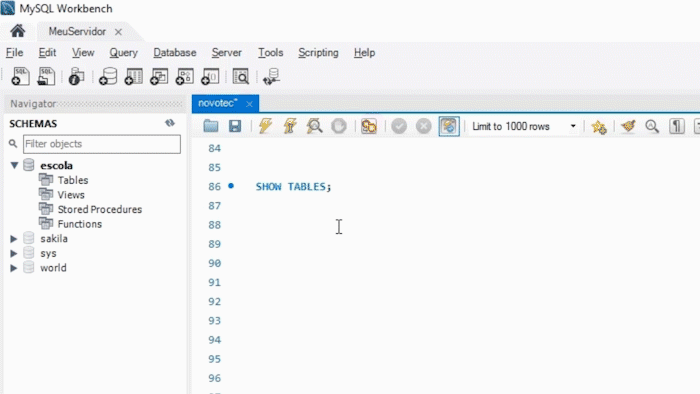This screenshot has width=700, height=394.
Task: Open the File menu
Action: point(14,53)
